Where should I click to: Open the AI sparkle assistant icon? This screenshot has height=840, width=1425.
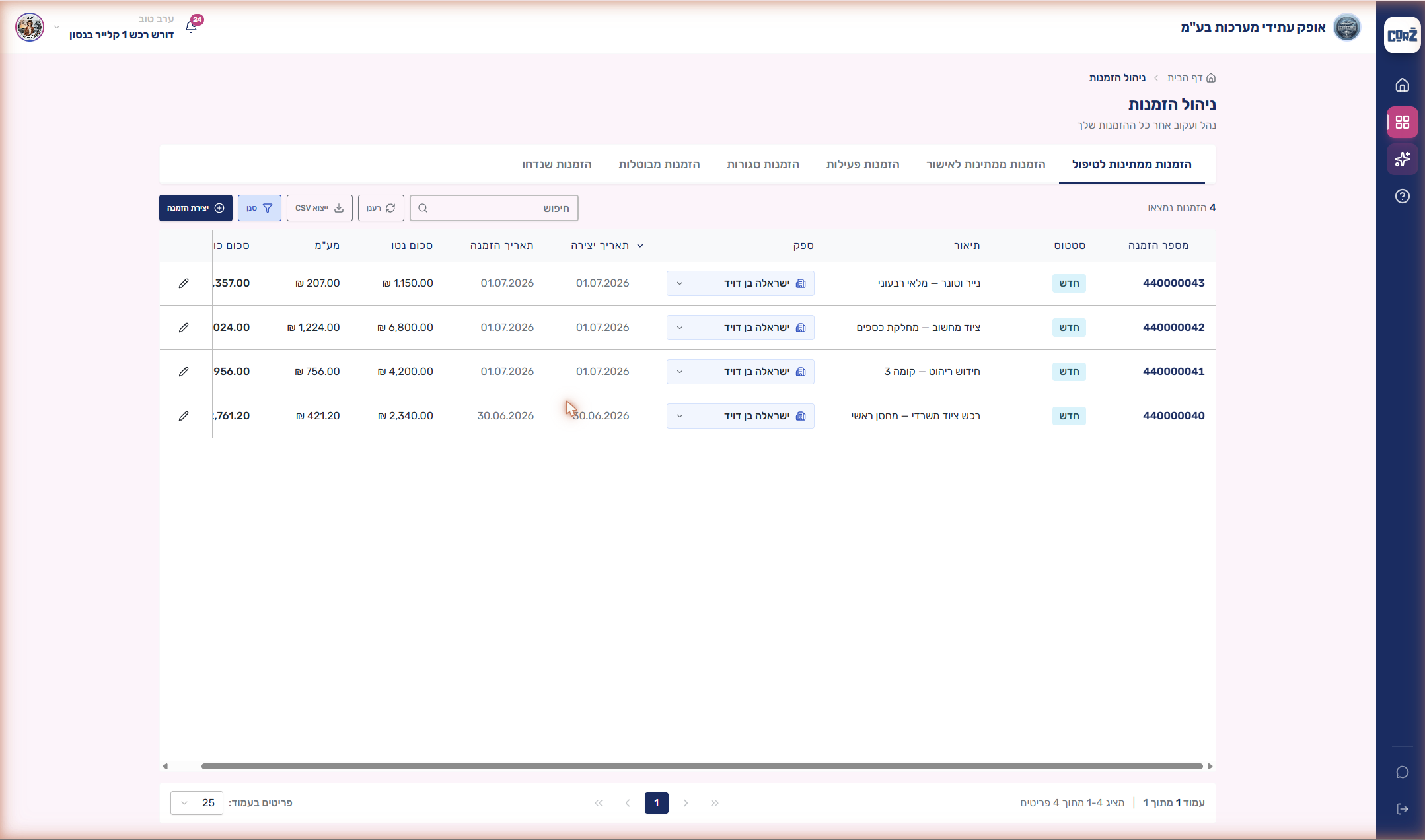tap(1402, 159)
